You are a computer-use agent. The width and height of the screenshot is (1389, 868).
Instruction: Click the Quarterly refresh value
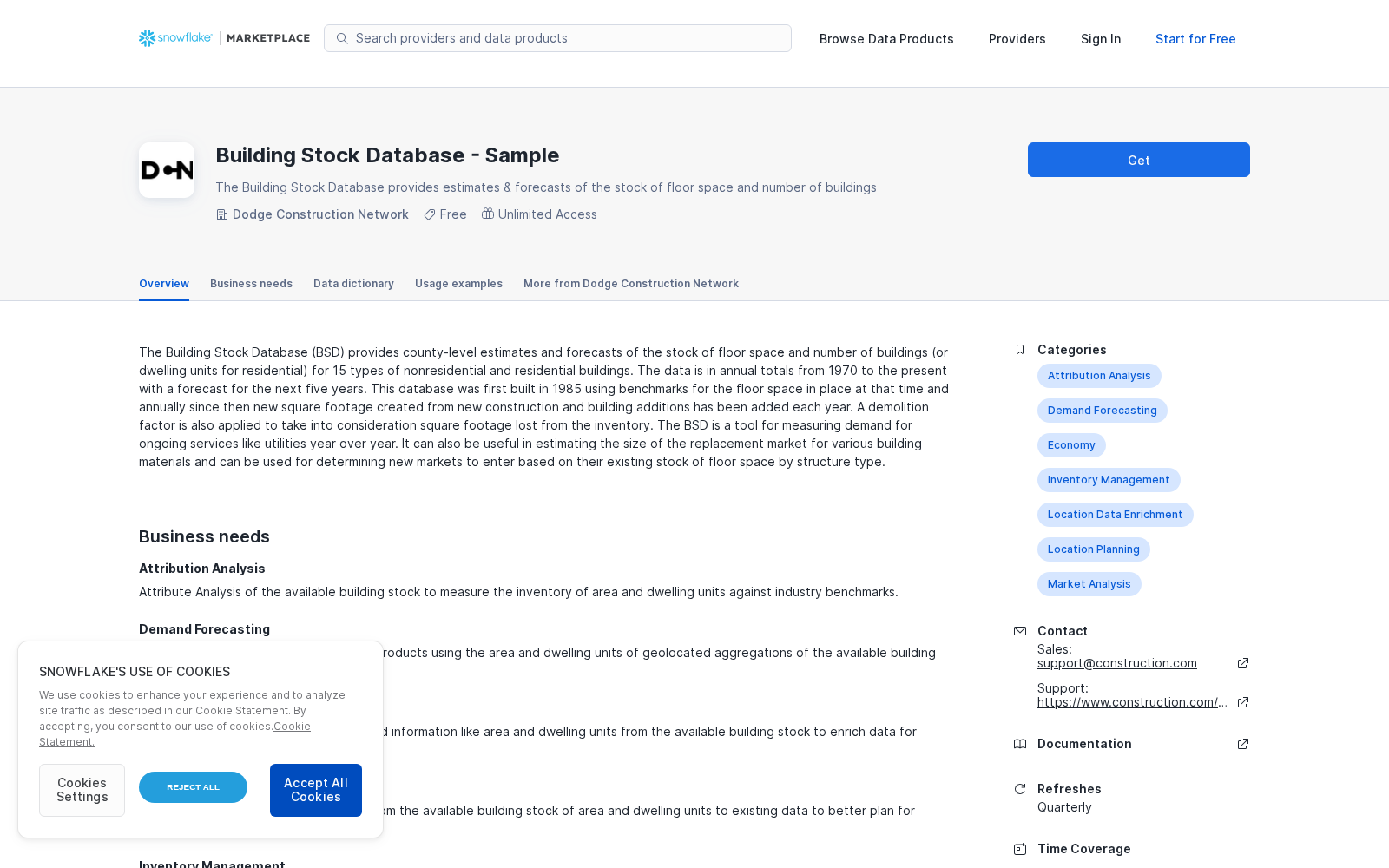click(1064, 807)
